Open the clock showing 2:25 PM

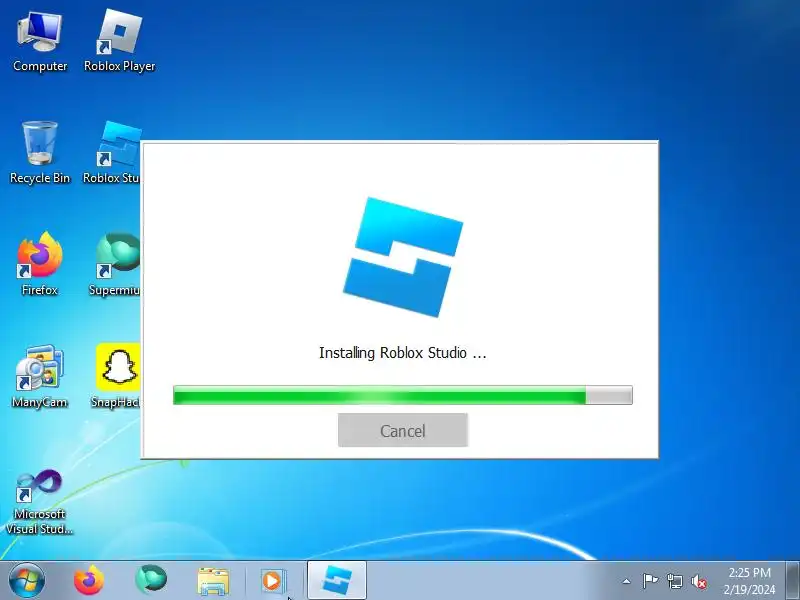749,581
